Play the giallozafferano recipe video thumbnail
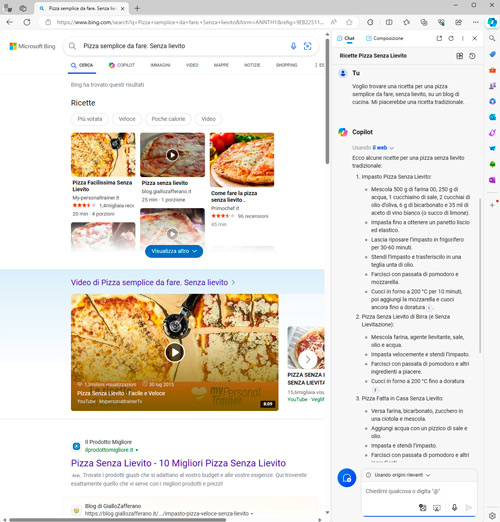 click(x=172, y=155)
